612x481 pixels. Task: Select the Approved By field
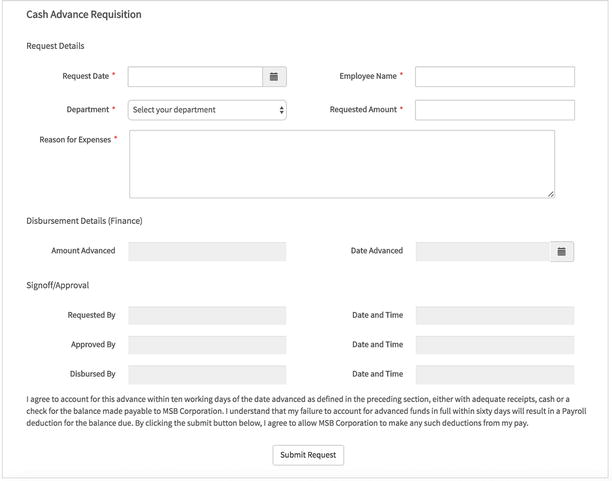point(207,345)
